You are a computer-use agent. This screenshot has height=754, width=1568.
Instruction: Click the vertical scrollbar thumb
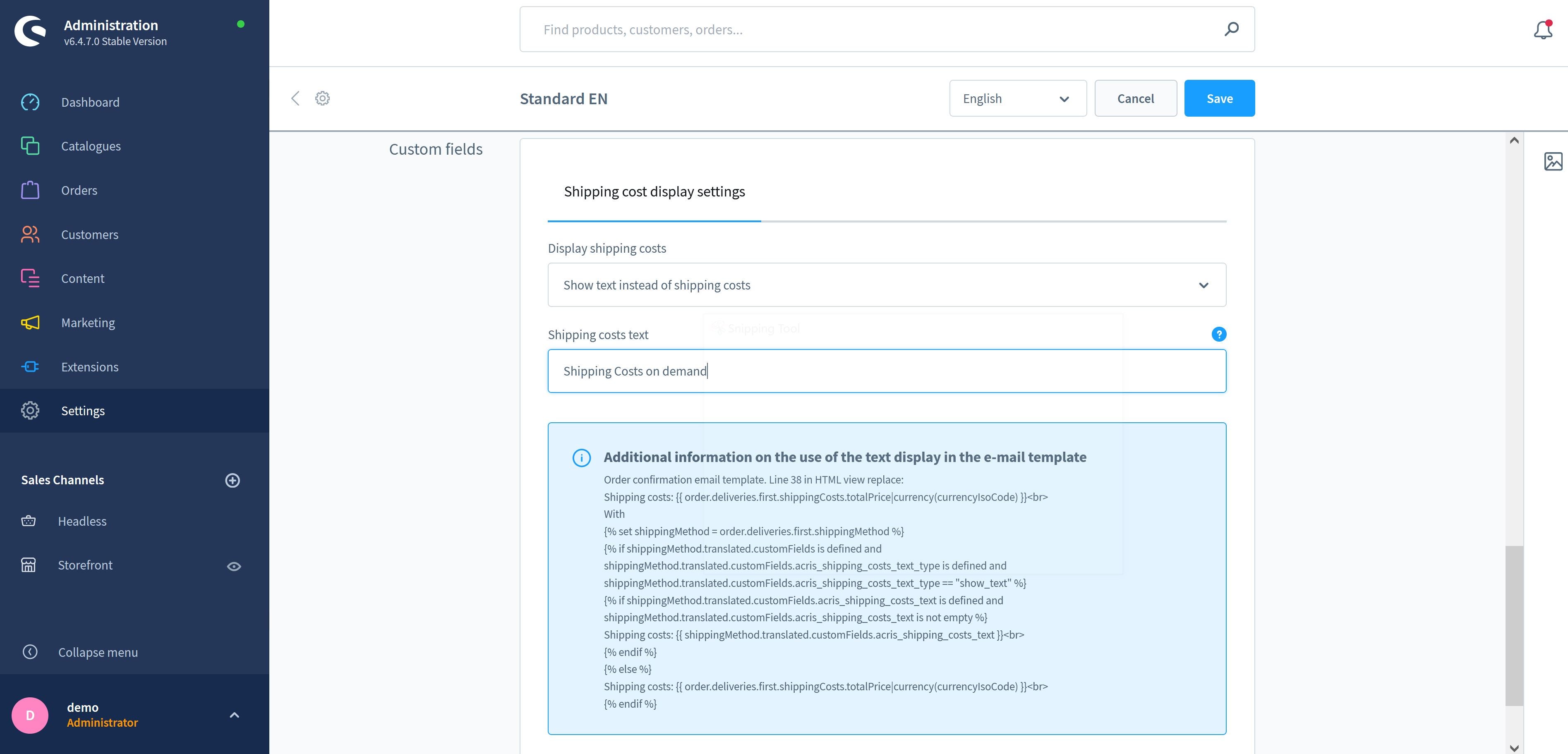1515,626
